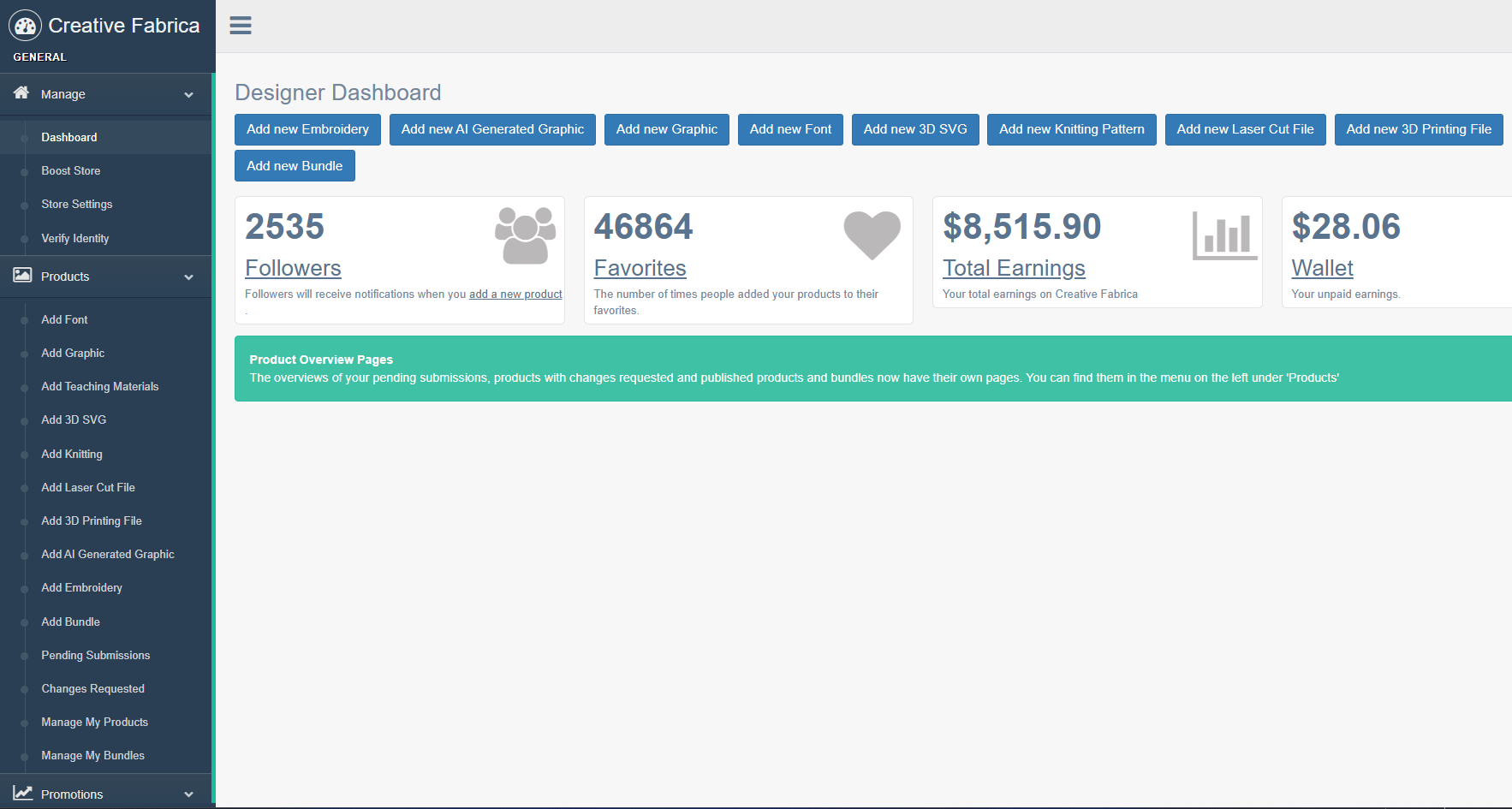1512x809 pixels.
Task: Click the Total Earnings bar chart icon
Action: tap(1224, 235)
